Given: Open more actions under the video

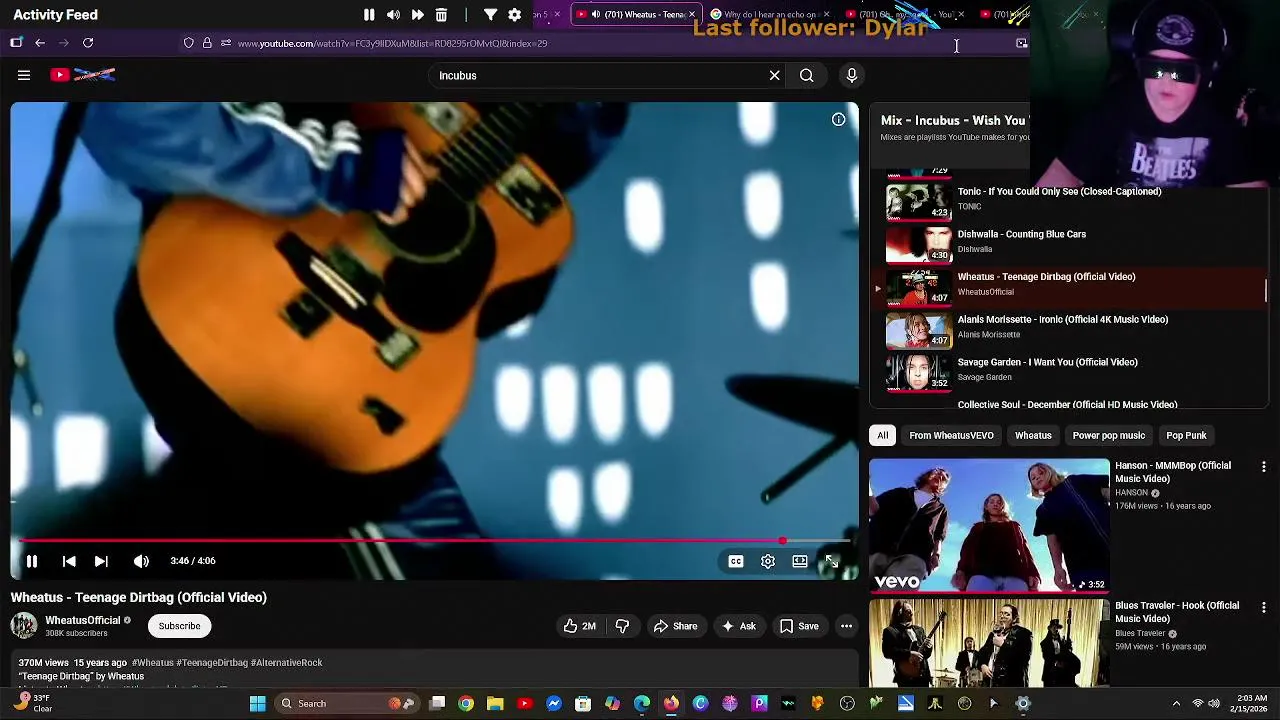Looking at the screenshot, I should 846,626.
